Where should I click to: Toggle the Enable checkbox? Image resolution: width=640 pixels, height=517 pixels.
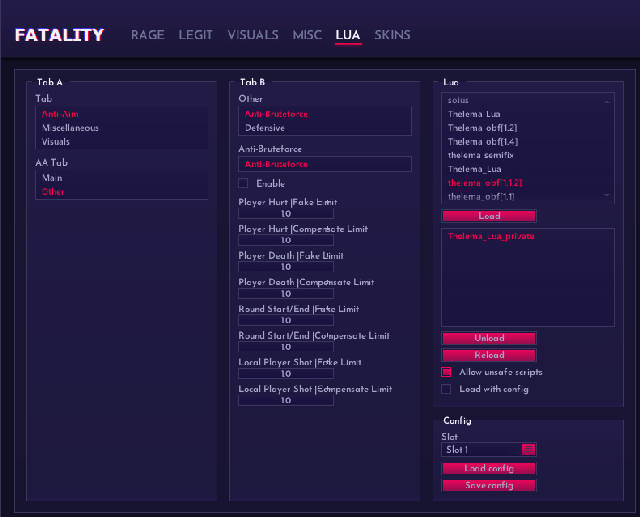click(243, 183)
